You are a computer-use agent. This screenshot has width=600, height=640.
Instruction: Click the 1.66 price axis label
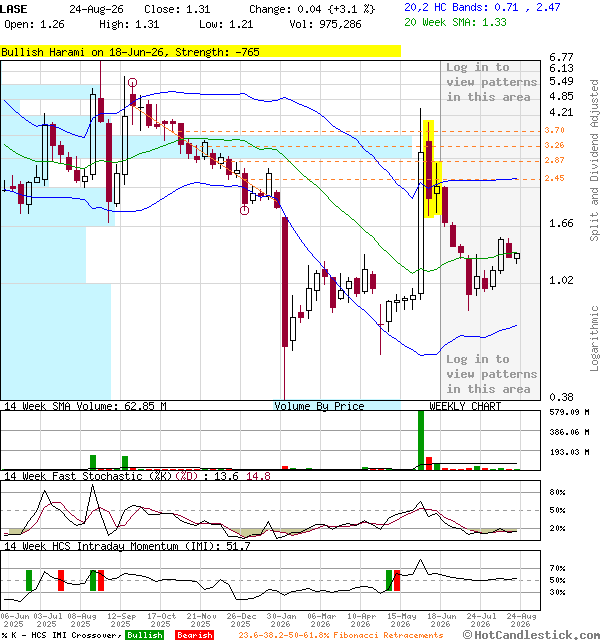tap(561, 223)
